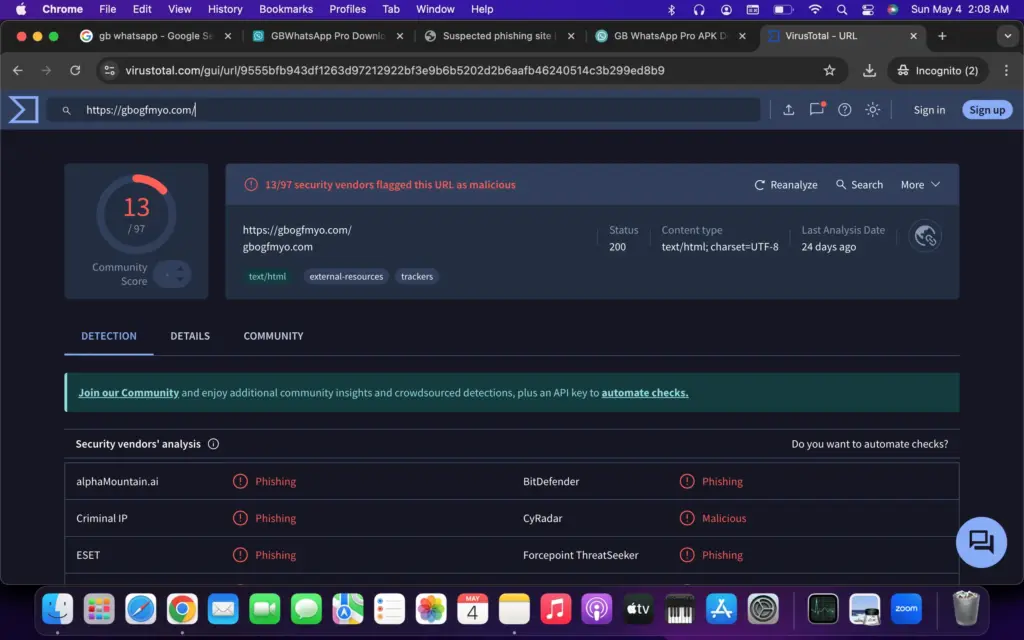The image size is (1024, 640).
Task: Expand the More dropdown
Action: pos(920,185)
